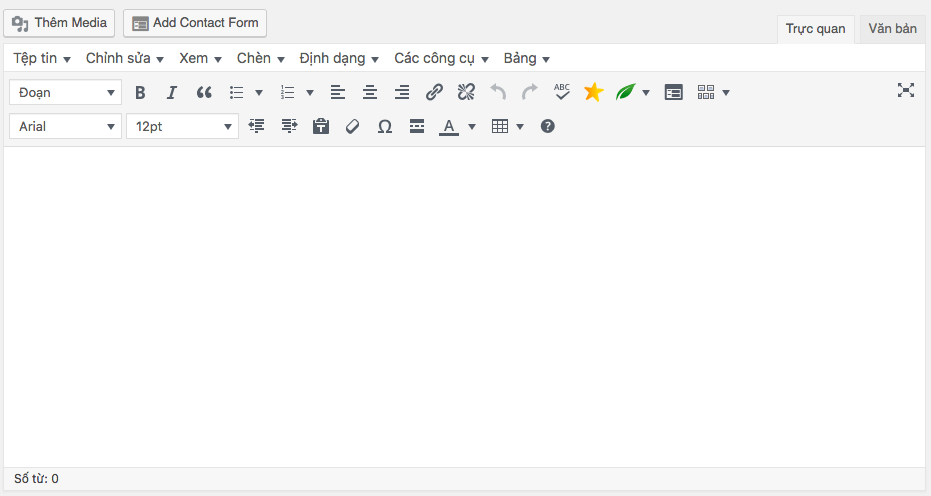Insert special character with omega icon
The width and height of the screenshot is (931, 496).
385,127
